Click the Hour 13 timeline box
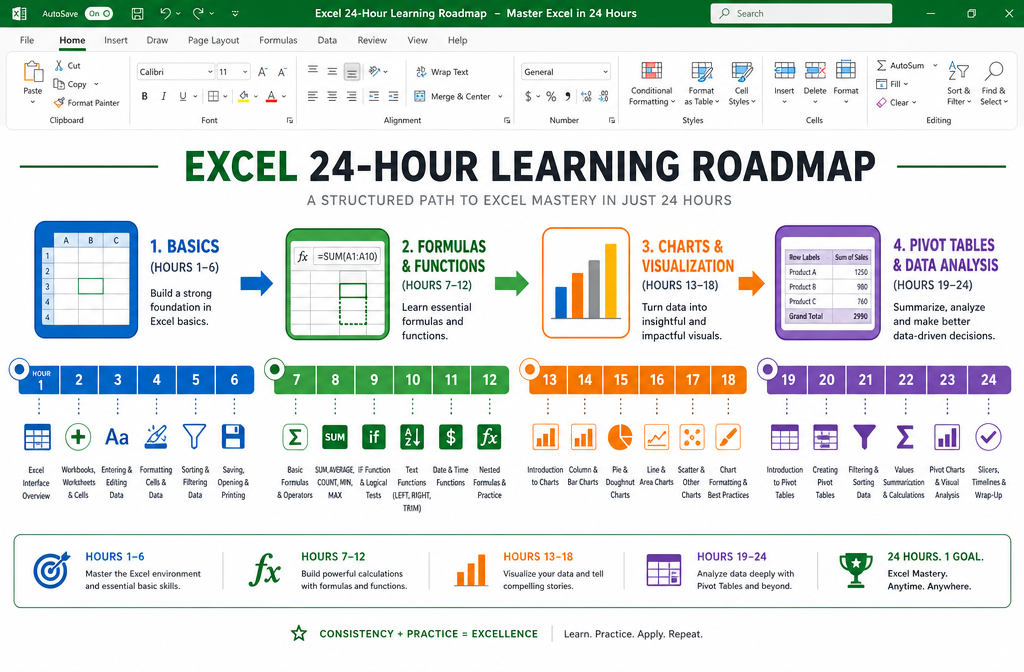The height and width of the screenshot is (672, 1024). point(549,379)
